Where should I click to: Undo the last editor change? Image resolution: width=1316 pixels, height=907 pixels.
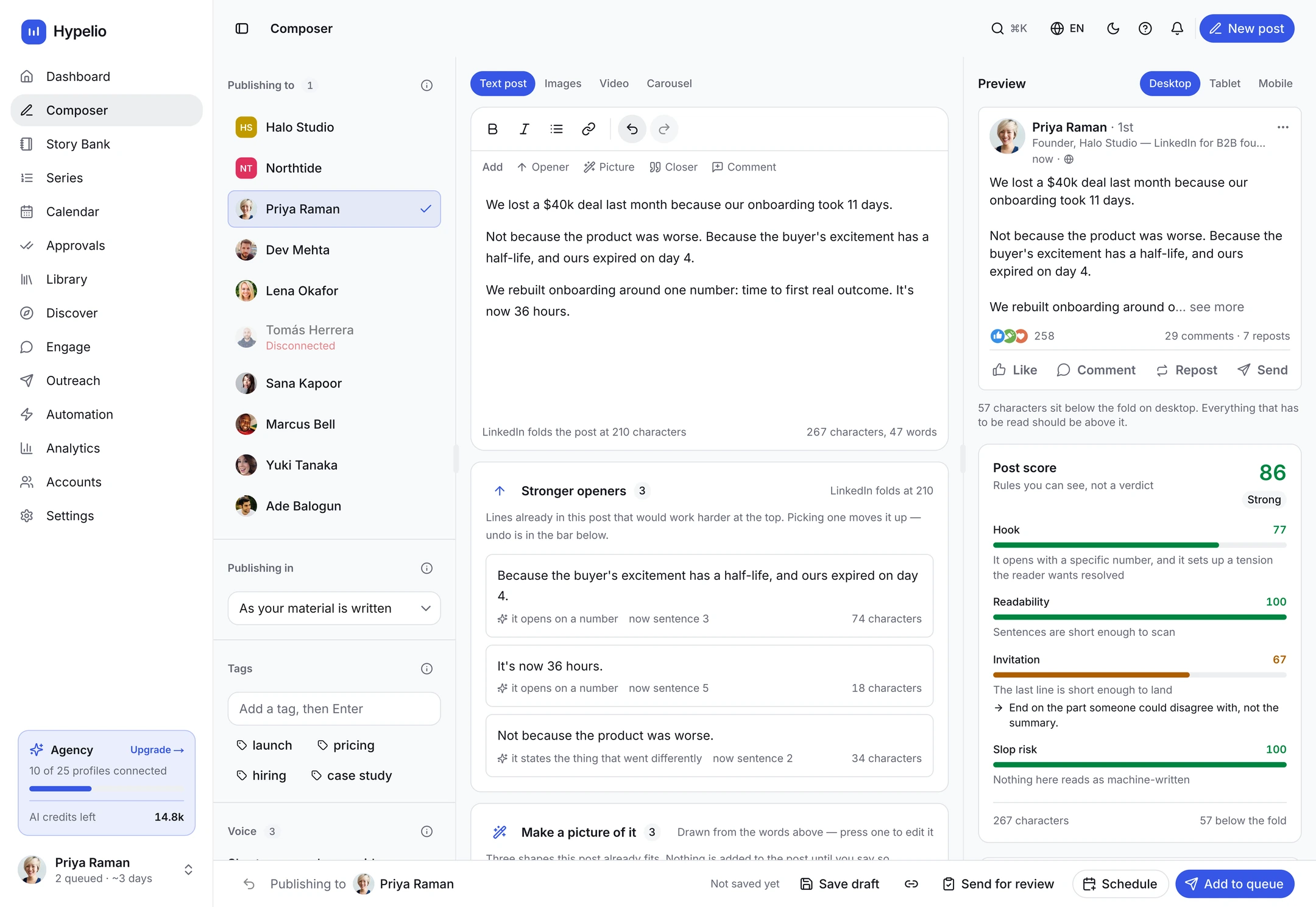(632, 129)
